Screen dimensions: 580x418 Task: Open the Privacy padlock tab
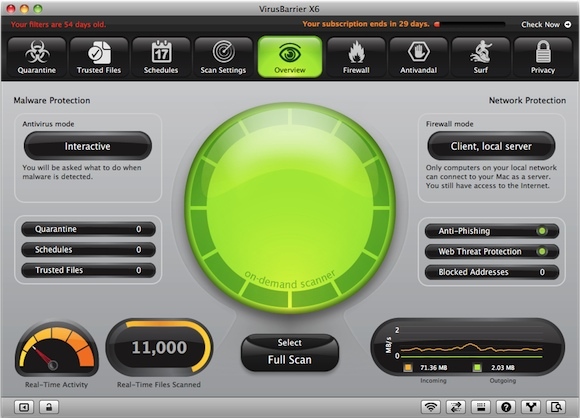click(x=543, y=57)
